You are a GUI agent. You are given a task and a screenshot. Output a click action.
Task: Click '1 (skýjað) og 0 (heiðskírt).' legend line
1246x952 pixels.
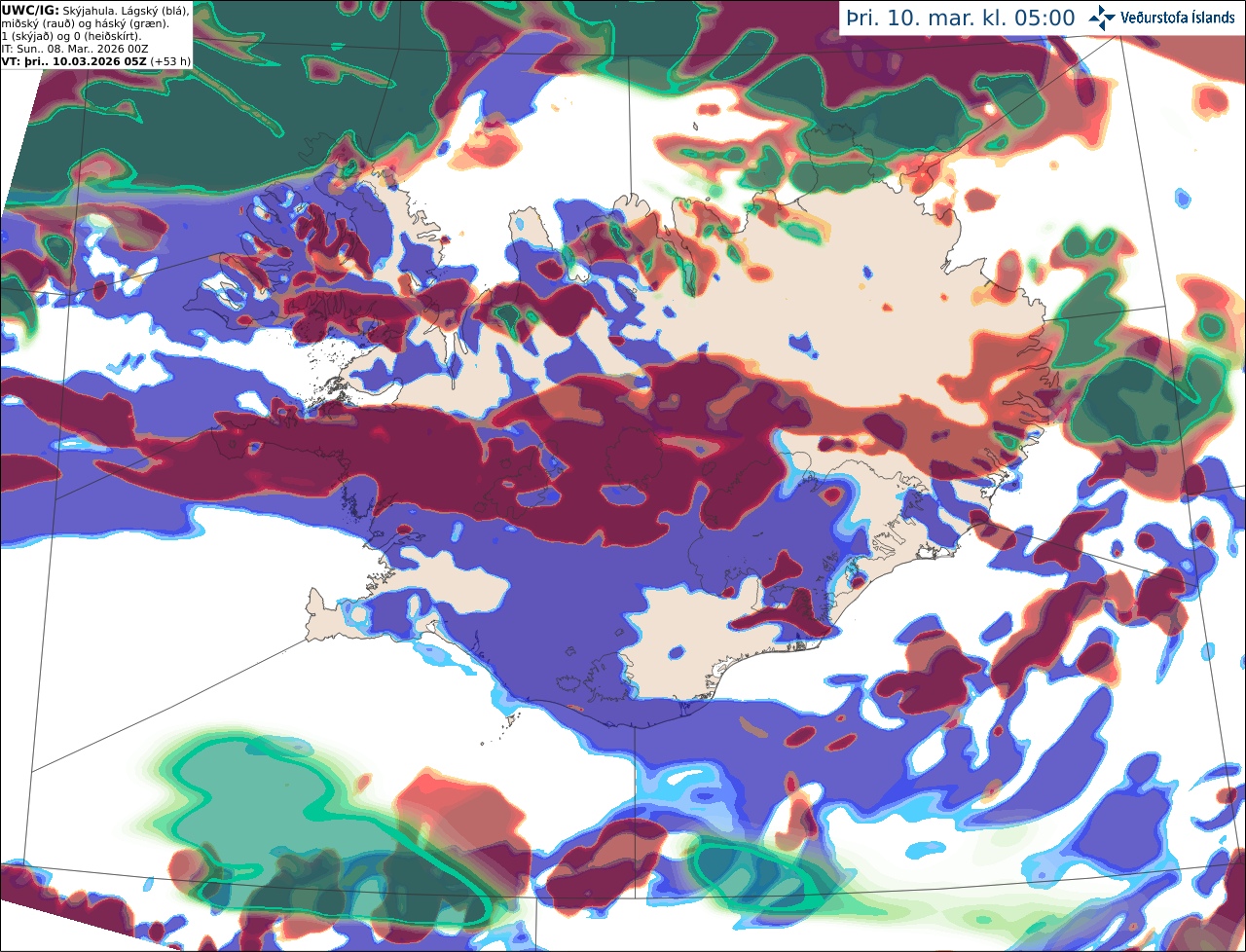72,36
